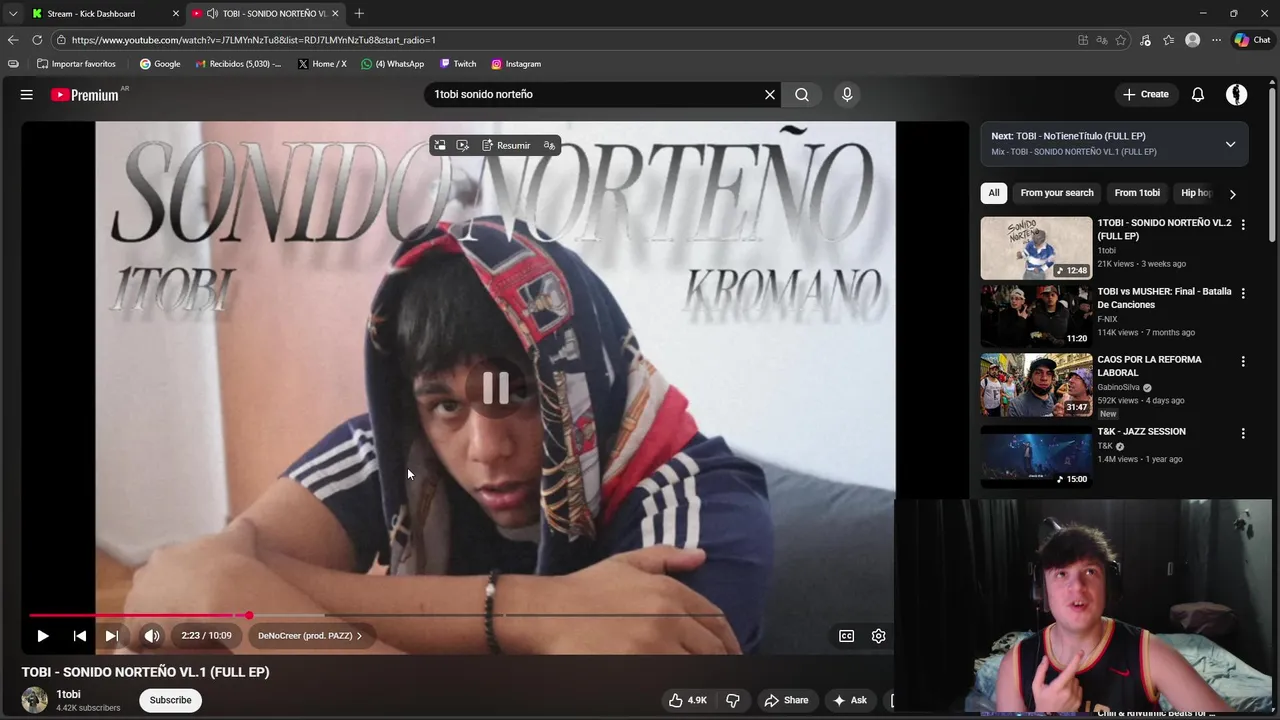Click the picture-in-picture overlay icon
The image size is (1280, 720).
(x=439, y=145)
